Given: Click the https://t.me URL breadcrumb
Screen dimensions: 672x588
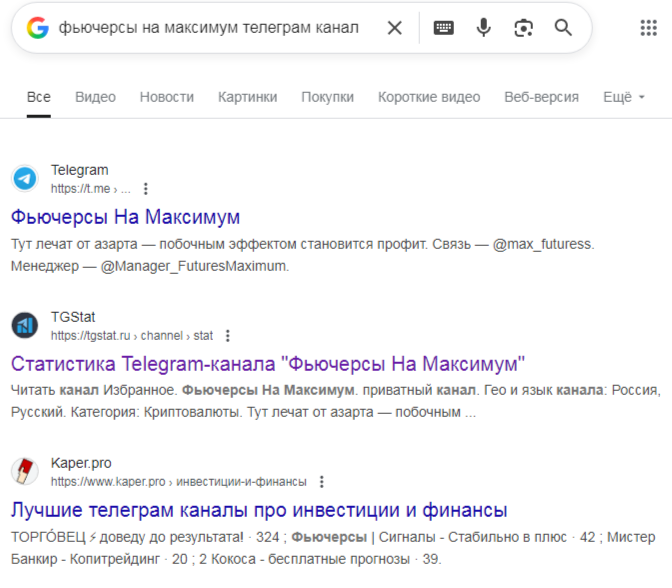Looking at the screenshot, I should coord(90,189).
